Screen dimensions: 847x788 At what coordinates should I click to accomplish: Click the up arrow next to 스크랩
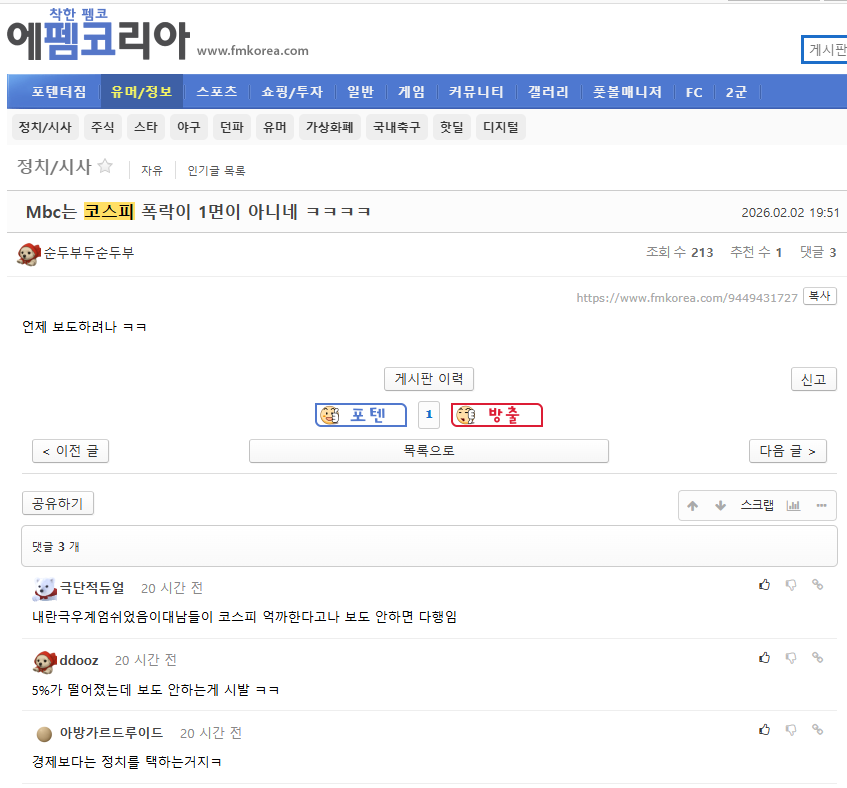click(x=693, y=506)
